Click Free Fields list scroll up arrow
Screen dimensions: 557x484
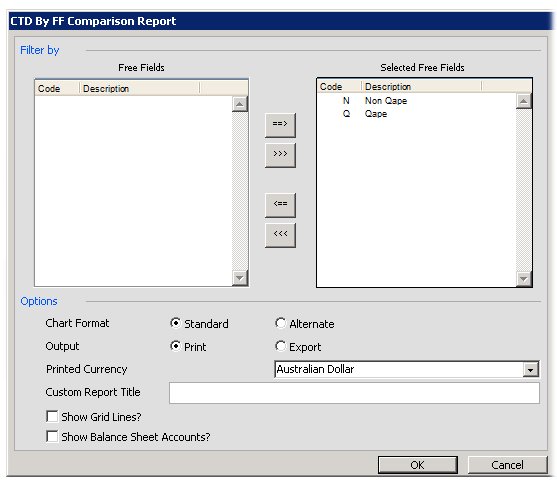coord(240,104)
